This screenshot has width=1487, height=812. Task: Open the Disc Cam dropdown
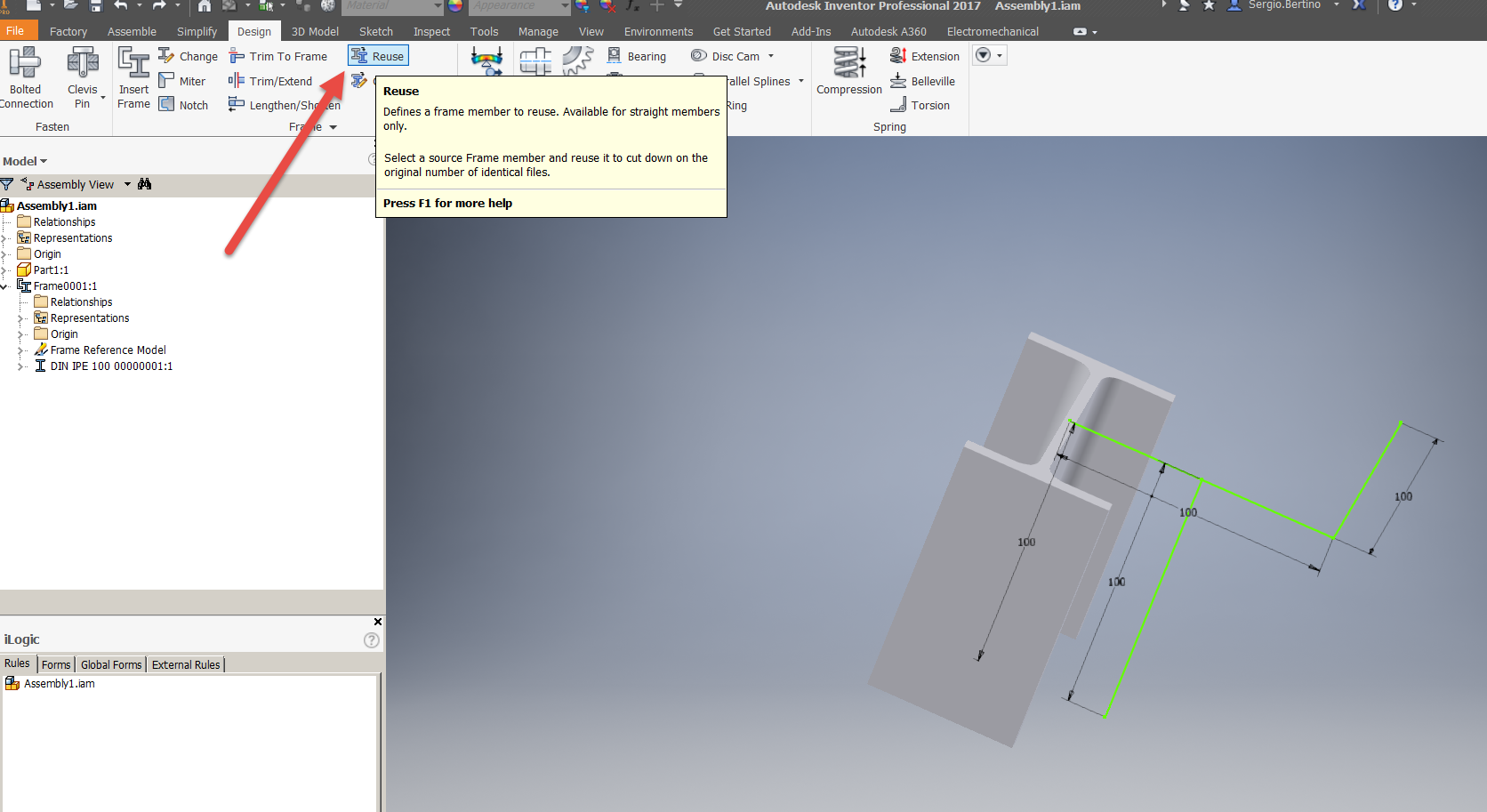coord(770,55)
